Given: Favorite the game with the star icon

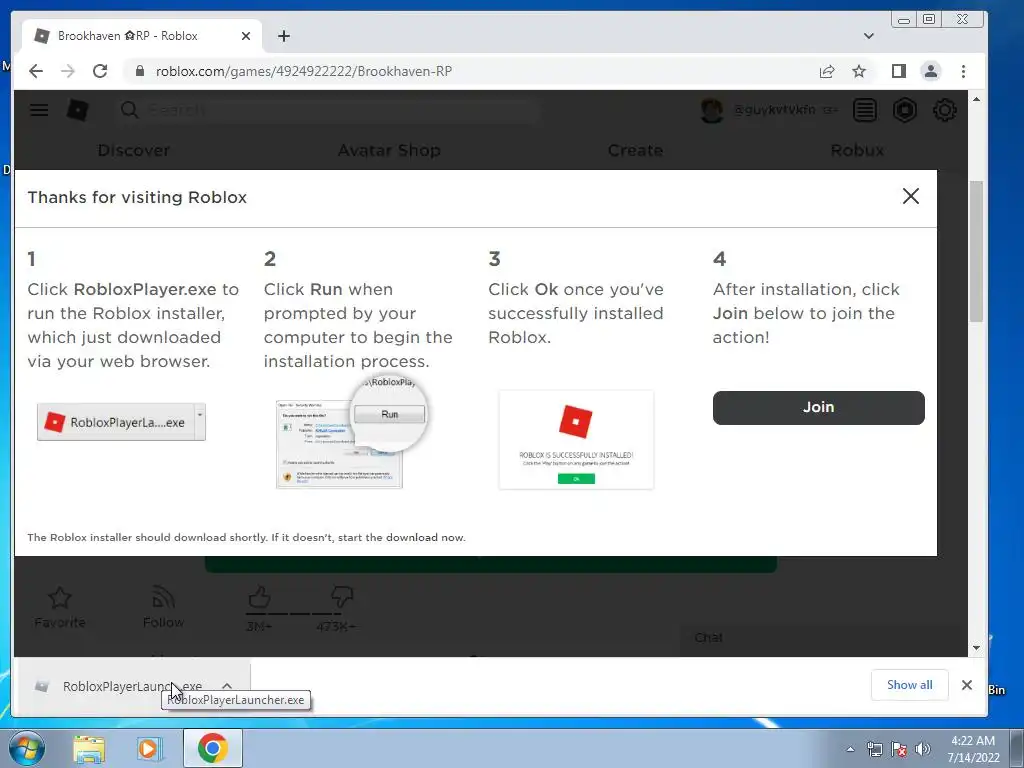Looking at the screenshot, I should [59, 598].
